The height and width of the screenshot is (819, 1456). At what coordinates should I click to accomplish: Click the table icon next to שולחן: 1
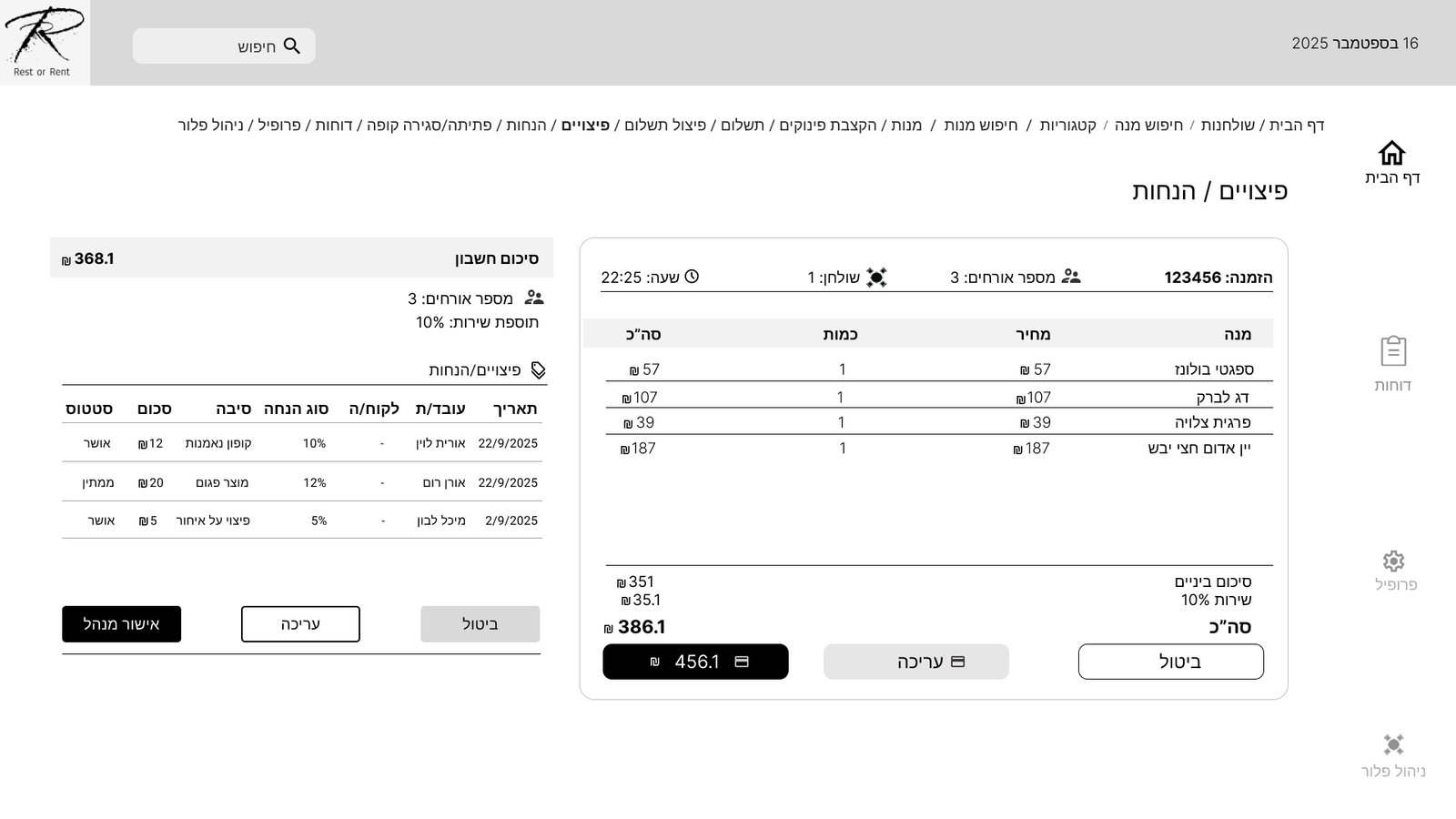click(x=876, y=278)
